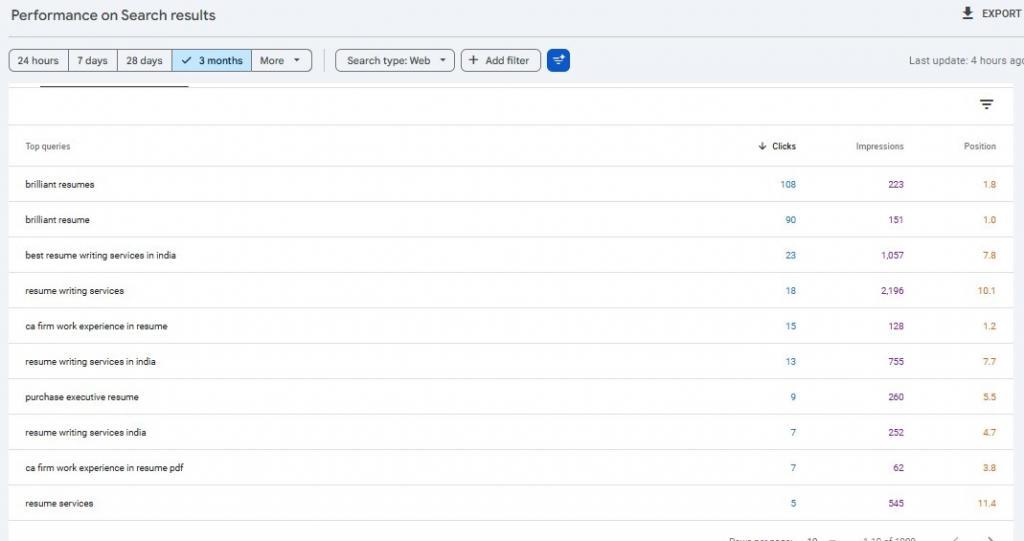Viewport: 1024px width, 541px height.
Task: Open 'ca firm work experience in resume pdf' query
Action: (x=104, y=468)
